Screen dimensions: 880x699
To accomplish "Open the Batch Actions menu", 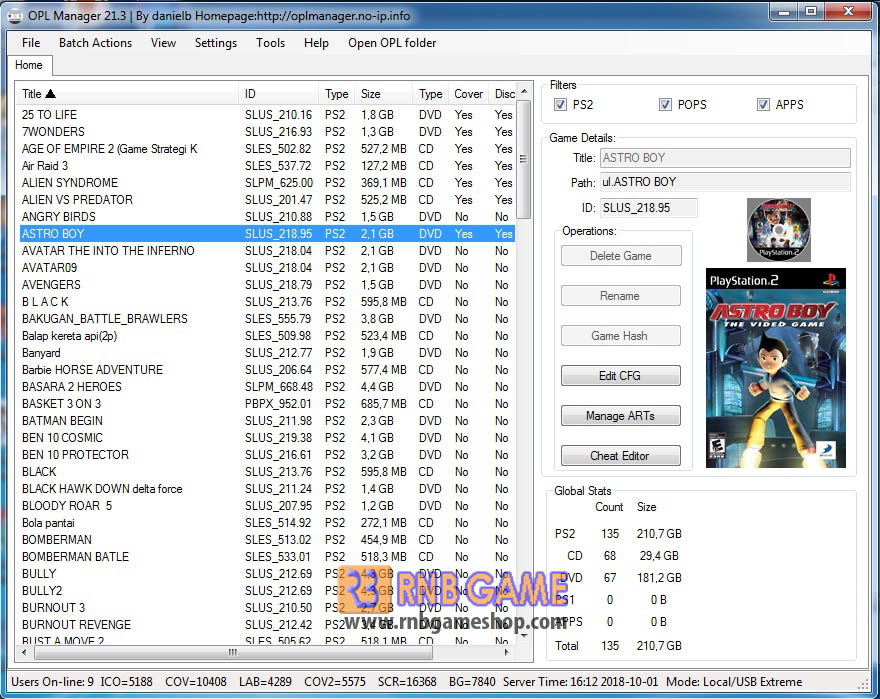I will (x=95, y=43).
